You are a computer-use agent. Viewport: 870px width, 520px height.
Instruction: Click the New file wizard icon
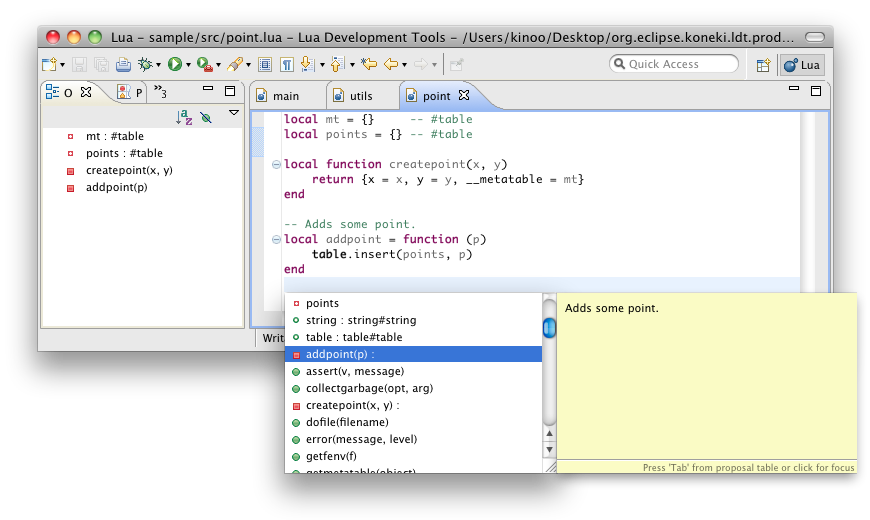point(49,64)
